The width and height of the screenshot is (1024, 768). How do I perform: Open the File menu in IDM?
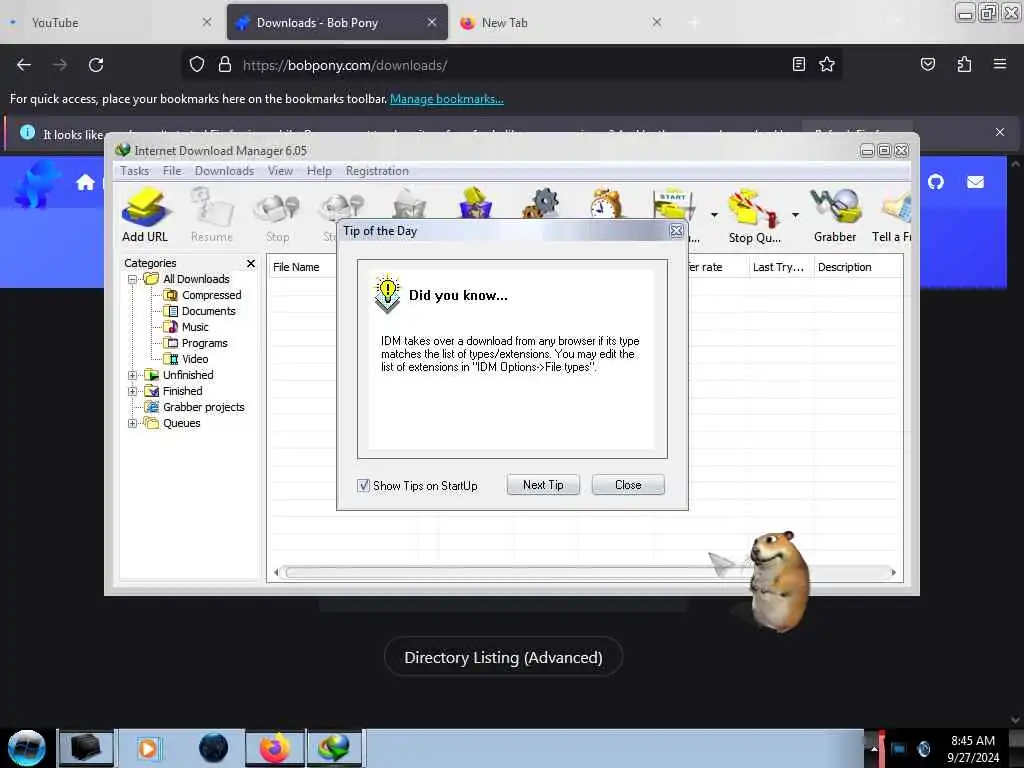pyautogui.click(x=172, y=170)
